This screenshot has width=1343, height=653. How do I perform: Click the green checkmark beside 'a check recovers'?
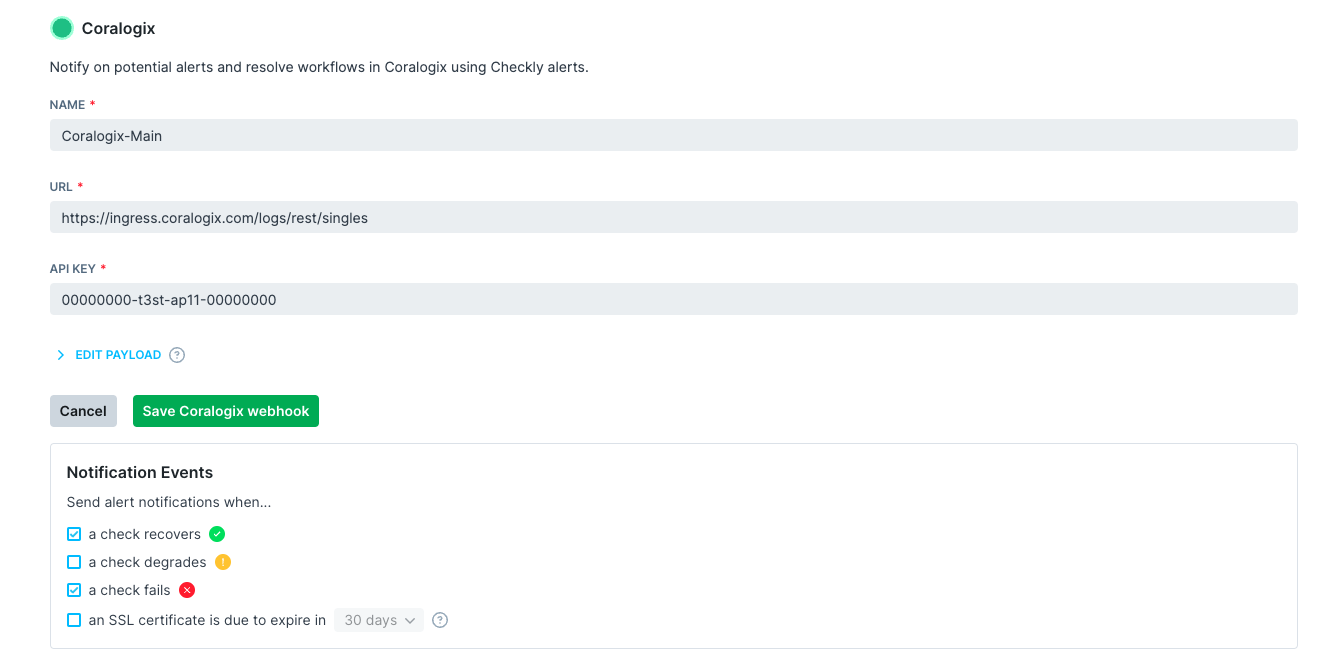click(x=217, y=534)
